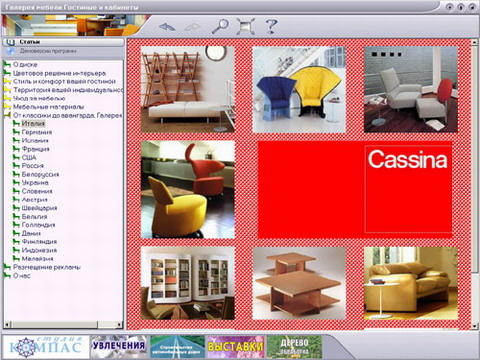This screenshot has height=360, width=480.
Task: Click the horizontal scrollbar of the tree panel
Action: (63, 324)
